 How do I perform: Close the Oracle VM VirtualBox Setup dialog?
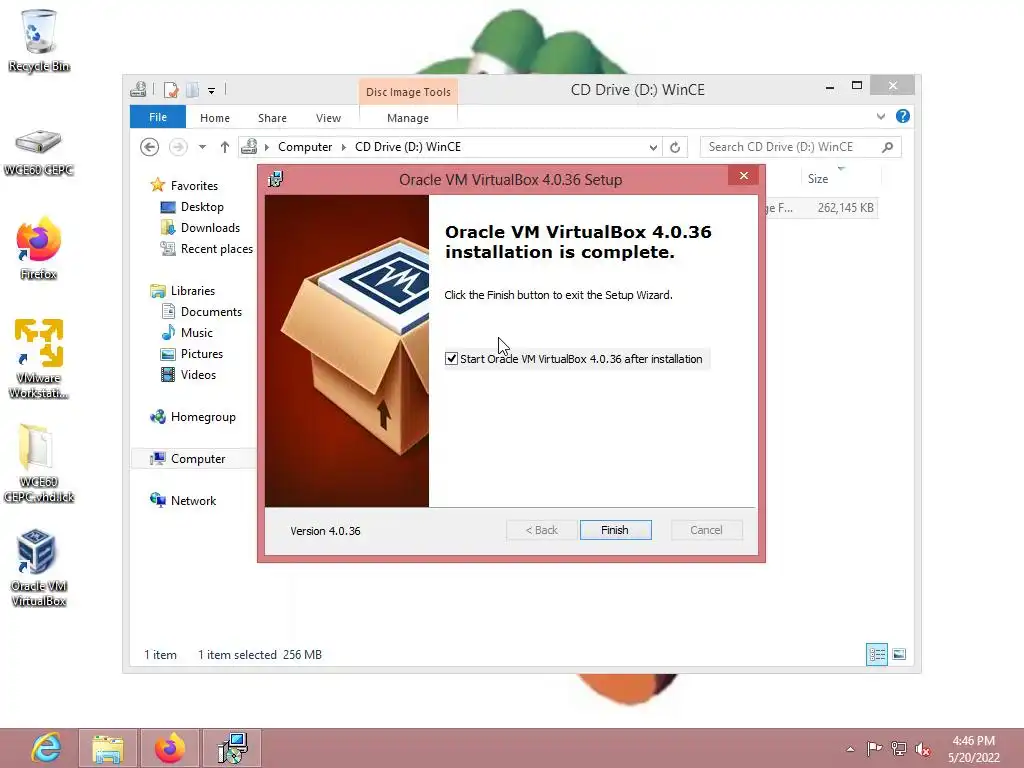[x=743, y=176]
